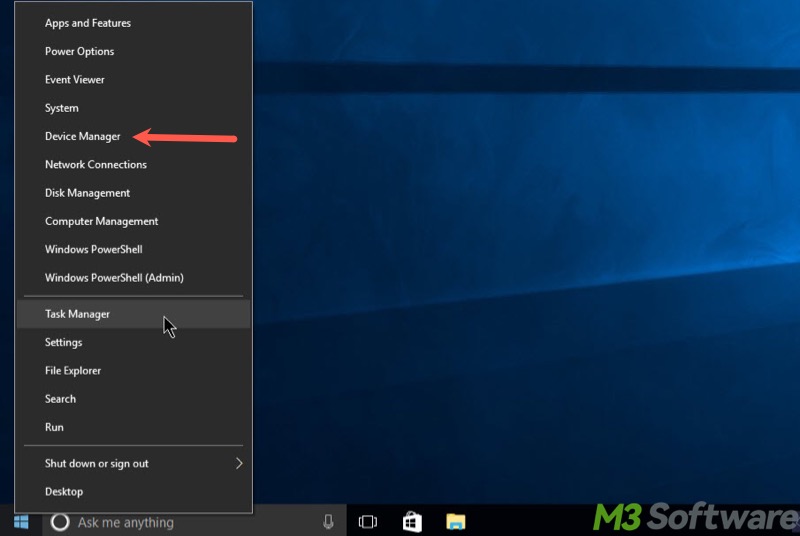Select Disk Management

[88, 193]
